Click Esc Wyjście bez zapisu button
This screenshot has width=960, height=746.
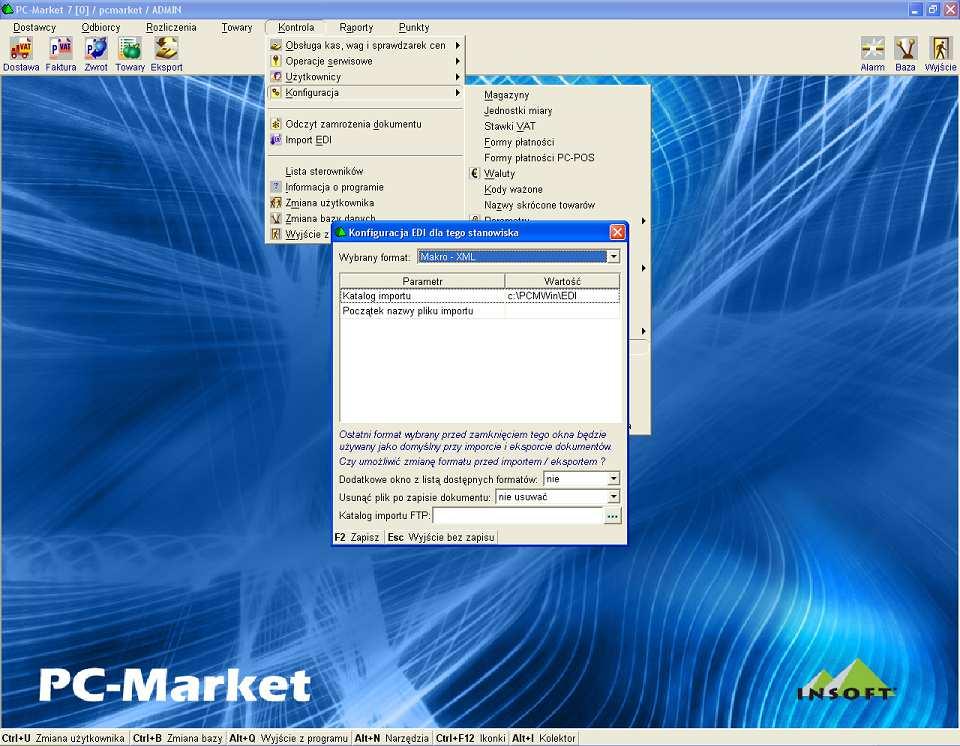[441, 537]
